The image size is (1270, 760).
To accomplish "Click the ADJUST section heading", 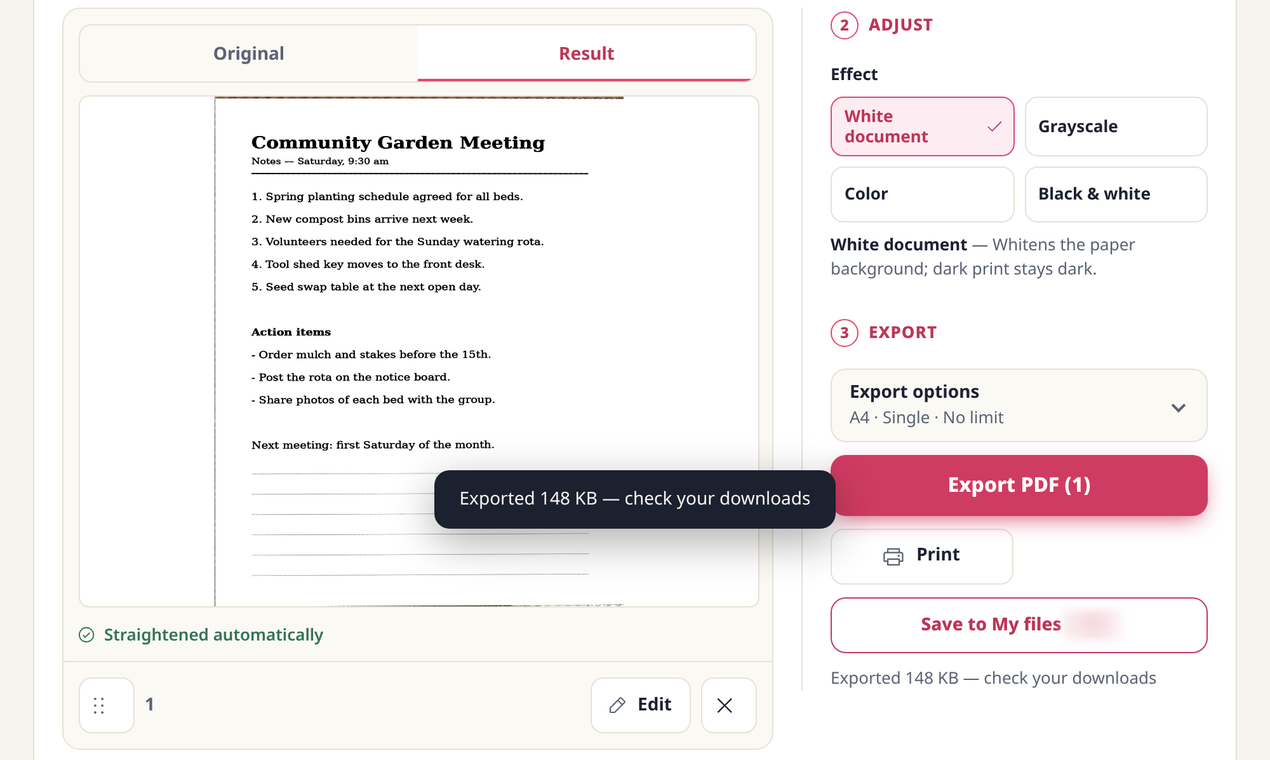I will [x=900, y=25].
